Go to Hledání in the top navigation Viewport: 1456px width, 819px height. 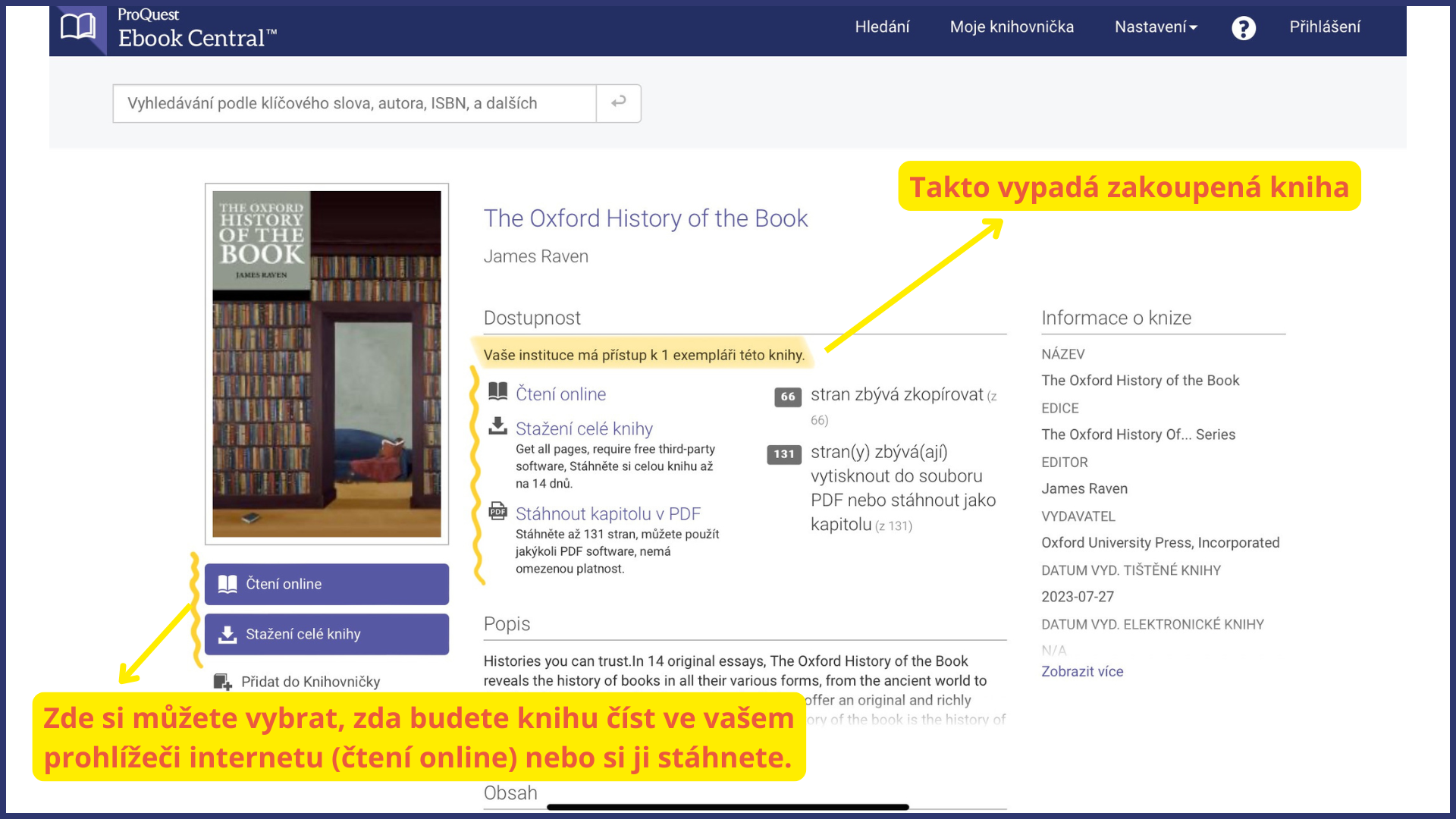click(882, 27)
